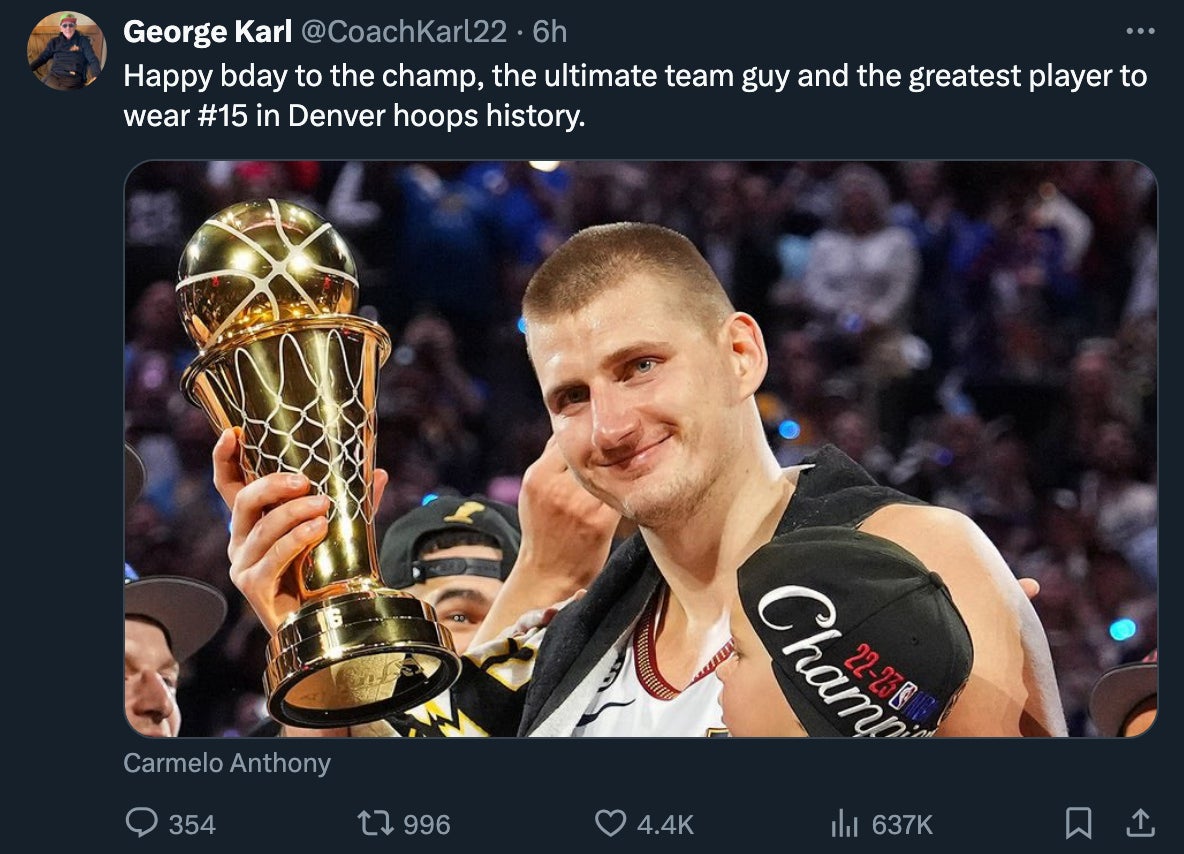Open the 6h timestamp link
Viewport: 1184px width, 854px height.
pyautogui.click(x=550, y=32)
